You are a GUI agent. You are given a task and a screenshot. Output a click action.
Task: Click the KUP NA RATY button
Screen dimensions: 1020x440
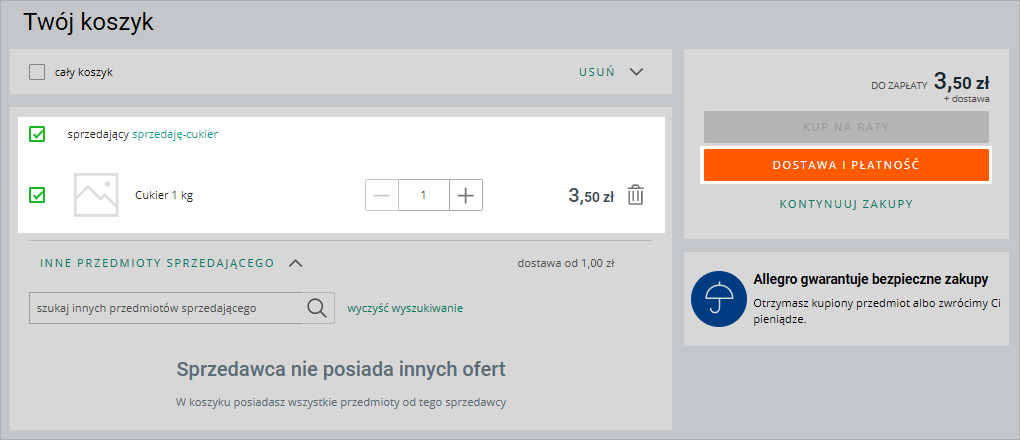[x=846, y=127]
